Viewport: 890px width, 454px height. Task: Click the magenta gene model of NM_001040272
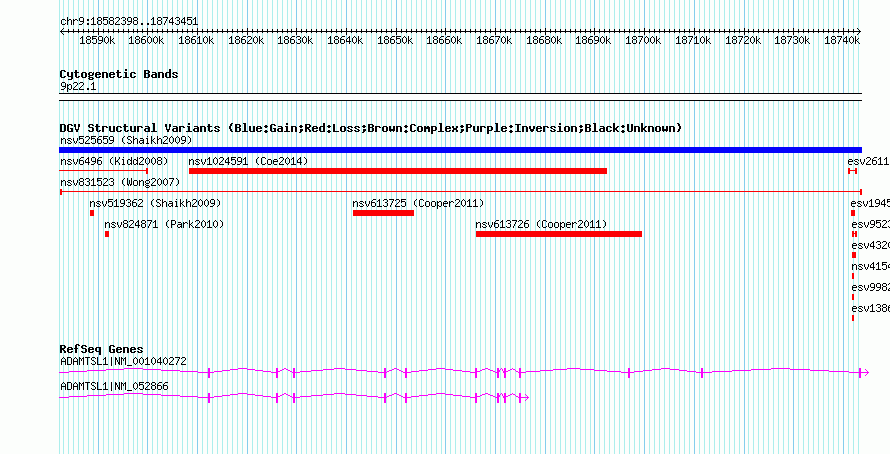click(x=464, y=372)
